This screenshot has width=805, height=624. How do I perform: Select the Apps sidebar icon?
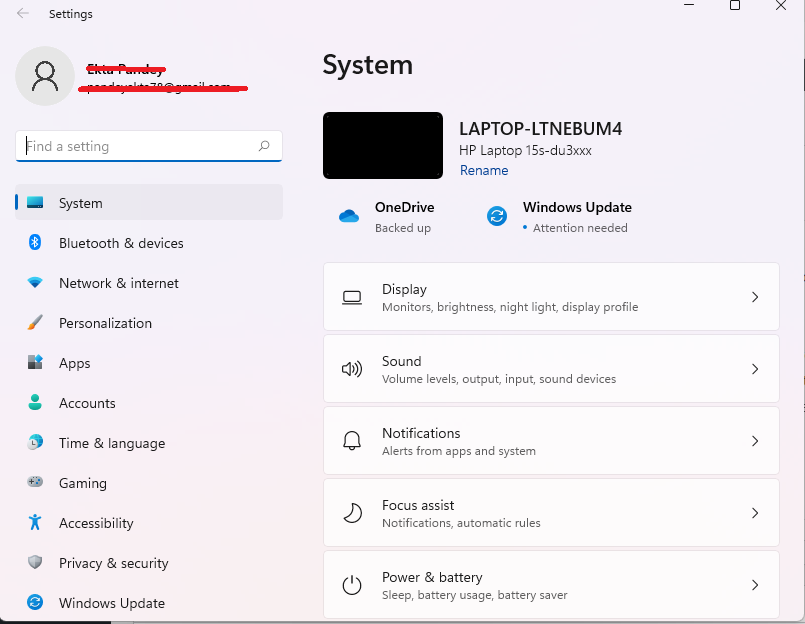[x=35, y=363]
